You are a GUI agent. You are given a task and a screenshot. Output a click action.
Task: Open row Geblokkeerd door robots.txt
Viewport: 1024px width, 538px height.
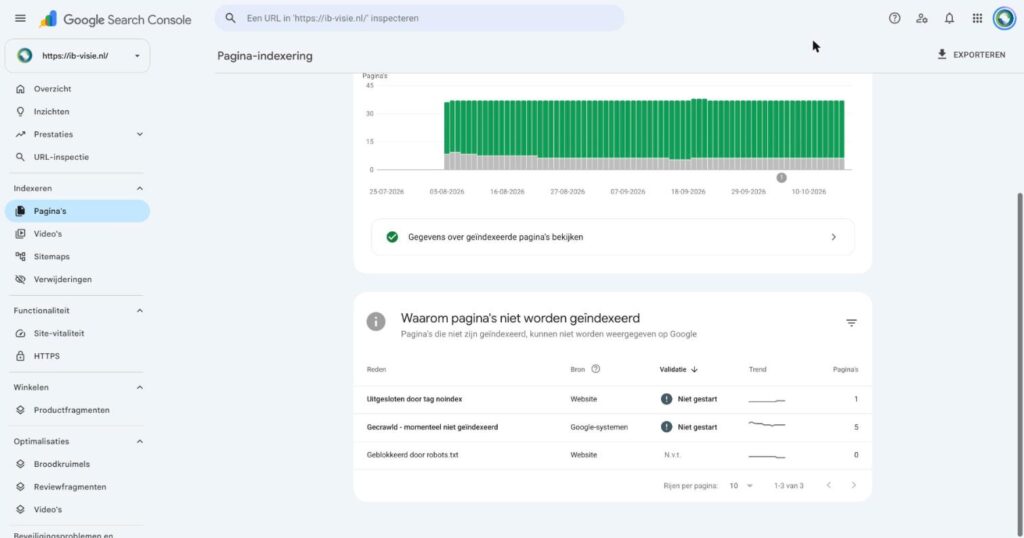coord(613,455)
